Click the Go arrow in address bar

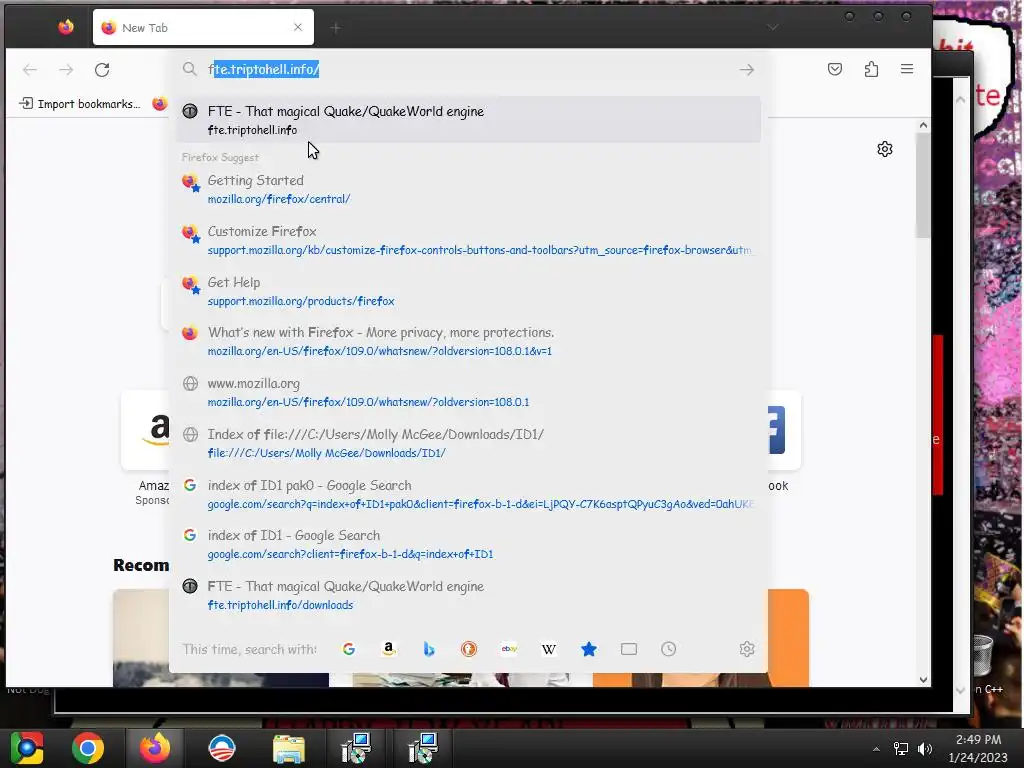click(746, 70)
